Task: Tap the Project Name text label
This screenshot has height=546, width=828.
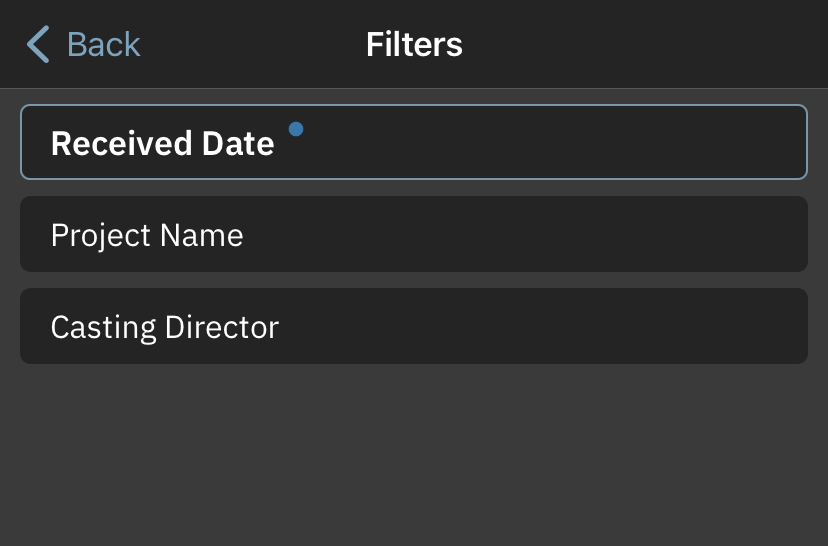Action: [147, 235]
